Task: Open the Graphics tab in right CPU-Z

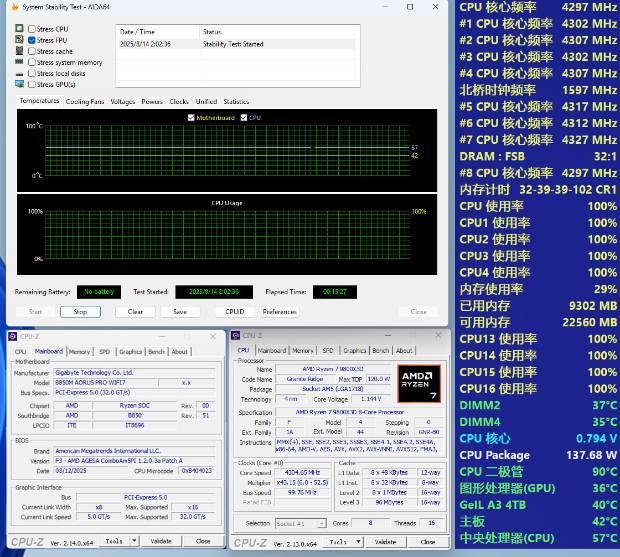Action: point(355,350)
